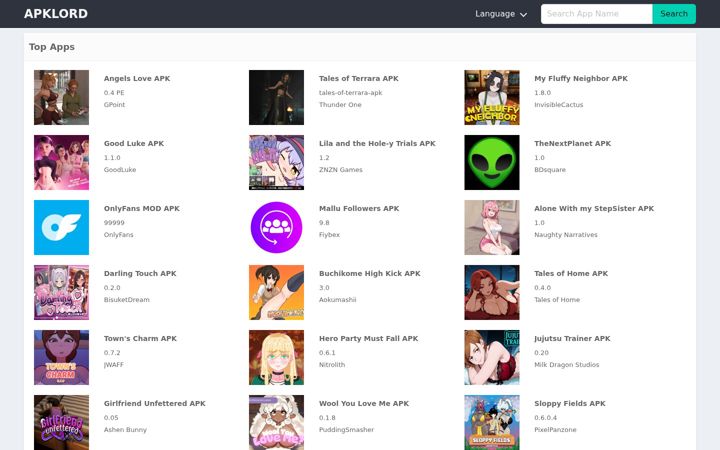Viewport: 720px width, 450px height.
Task: Open the Mallu Followers APK title
Action: (x=359, y=208)
